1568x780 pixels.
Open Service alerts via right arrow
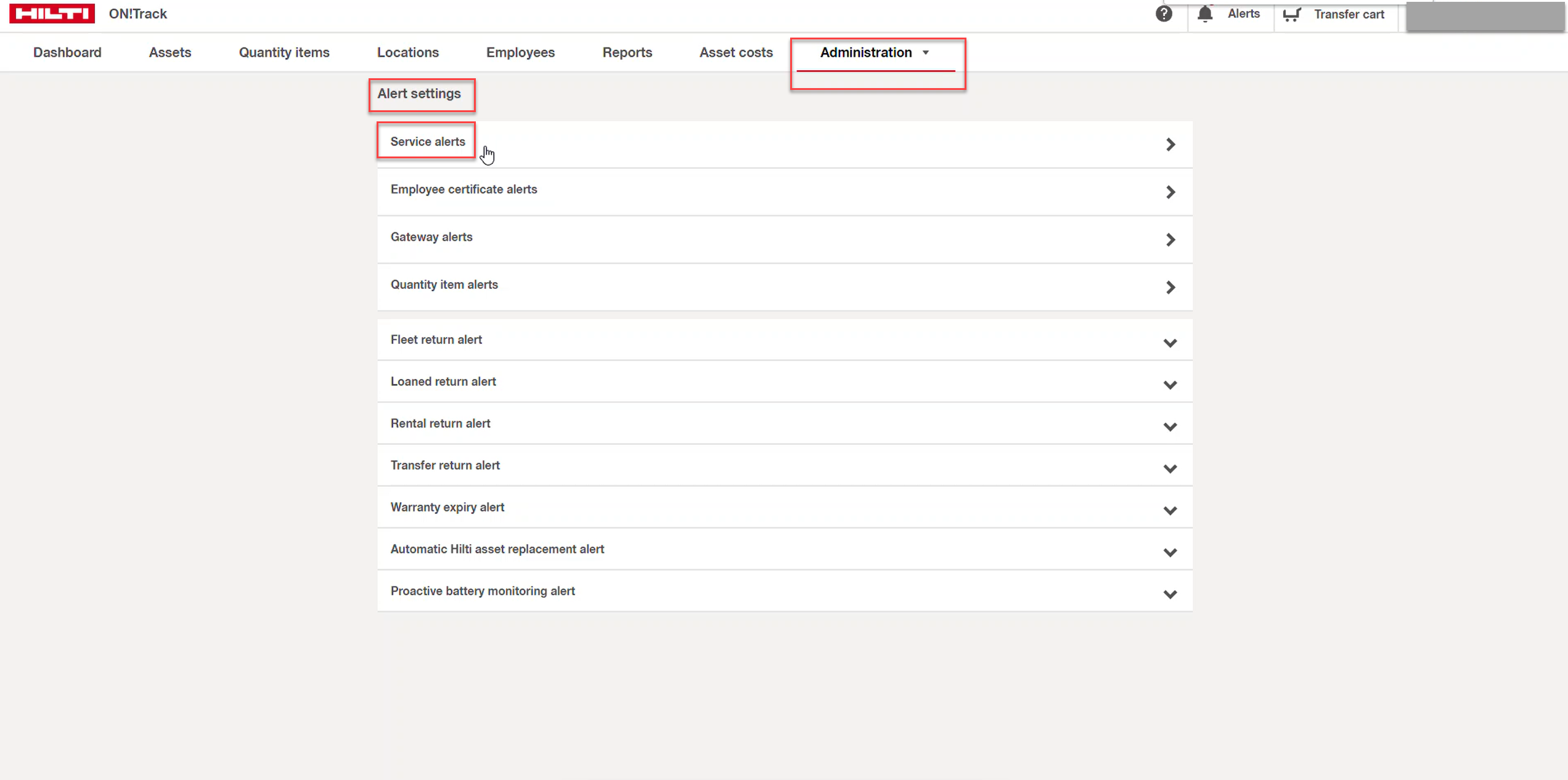click(x=1170, y=145)
